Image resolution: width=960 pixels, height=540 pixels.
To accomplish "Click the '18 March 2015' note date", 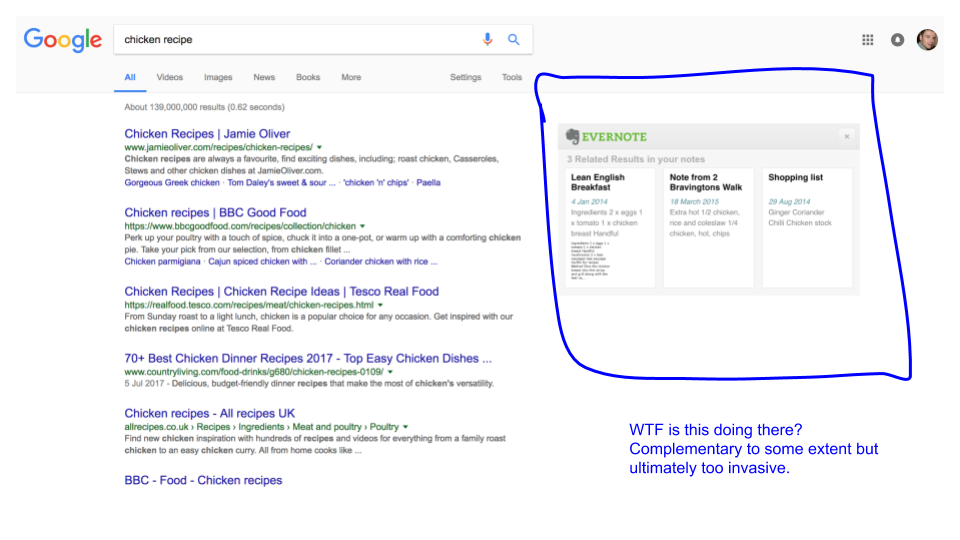I will 694,201.
